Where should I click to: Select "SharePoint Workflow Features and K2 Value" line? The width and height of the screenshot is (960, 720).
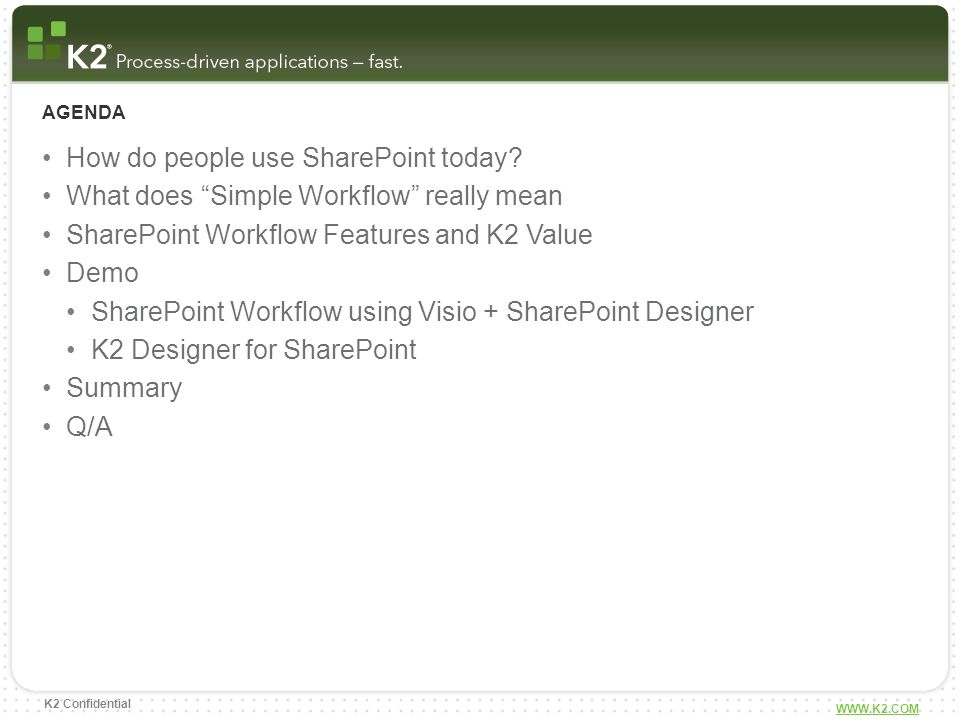[329, 234]
